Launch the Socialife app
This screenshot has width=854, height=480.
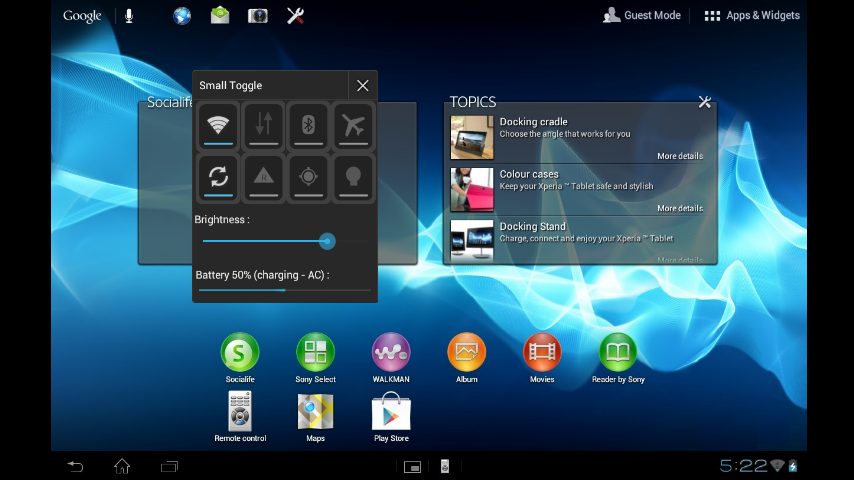[239, 353]
